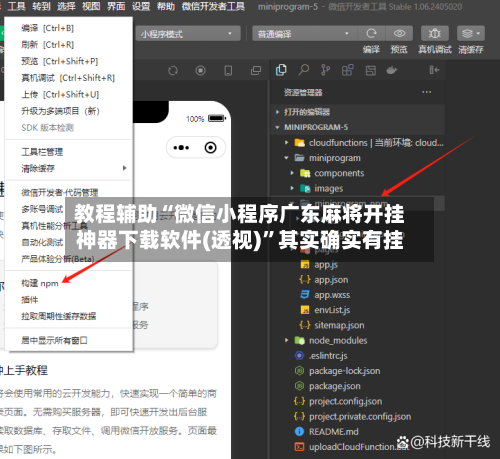The height and width of the screenshot is (459, 500).
Task: Click the docker whale icon
Action: pos(392,70)
